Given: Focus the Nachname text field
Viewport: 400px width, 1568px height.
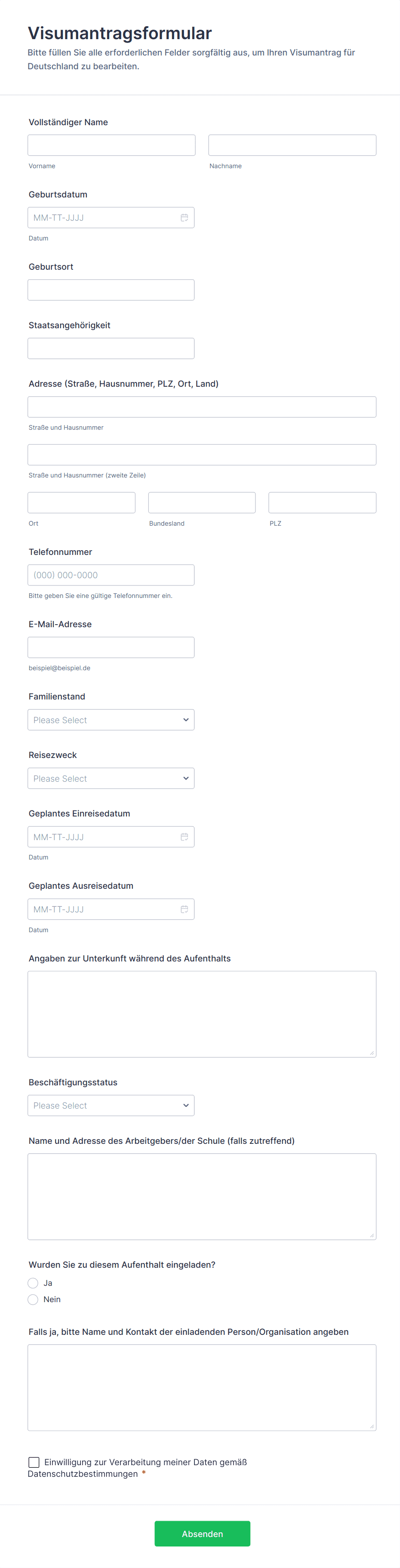Looking at the screenshot, I should (292, 145).
